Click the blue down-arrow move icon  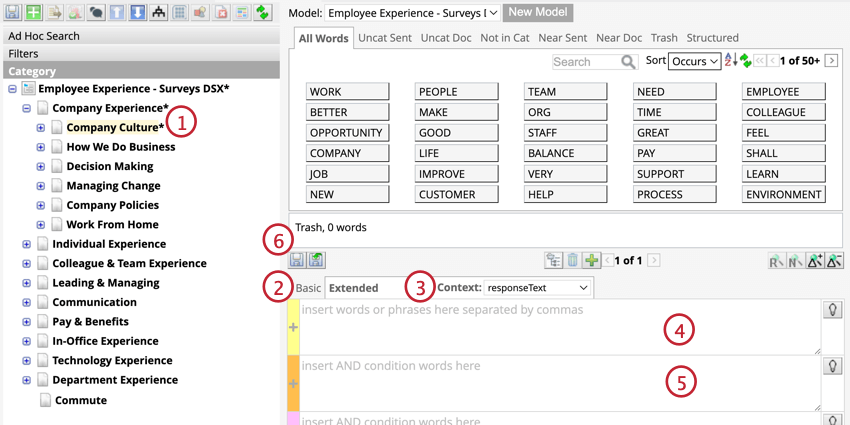(x=137, y=13)
